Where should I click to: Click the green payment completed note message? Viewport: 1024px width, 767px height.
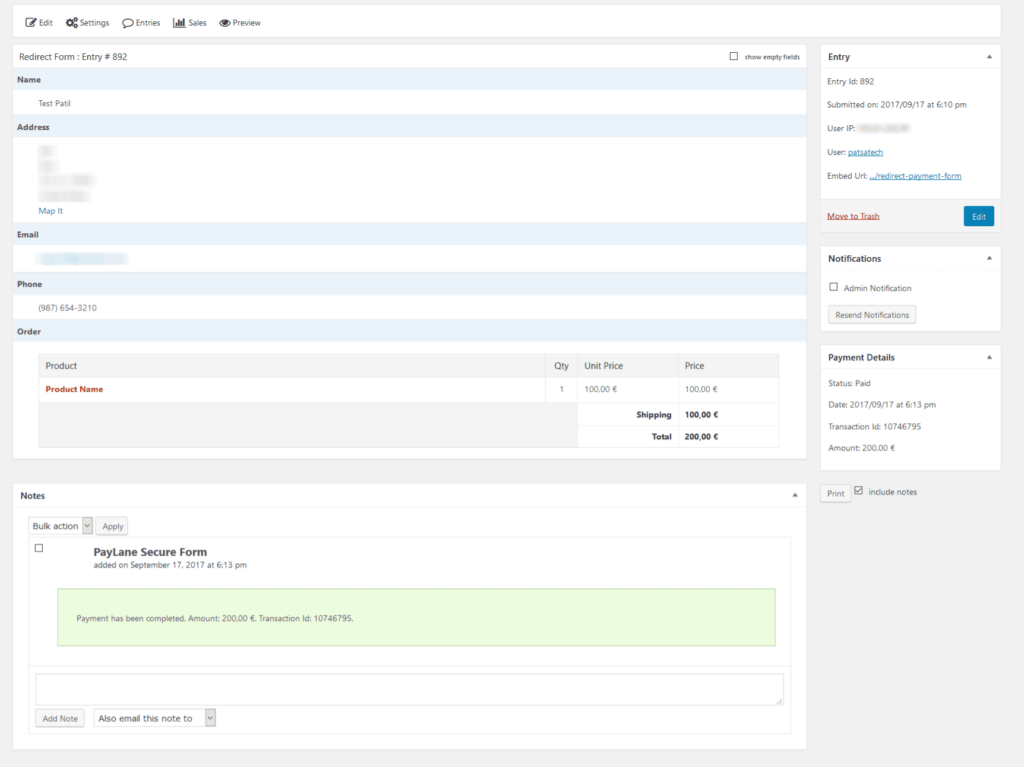point(417,617)
